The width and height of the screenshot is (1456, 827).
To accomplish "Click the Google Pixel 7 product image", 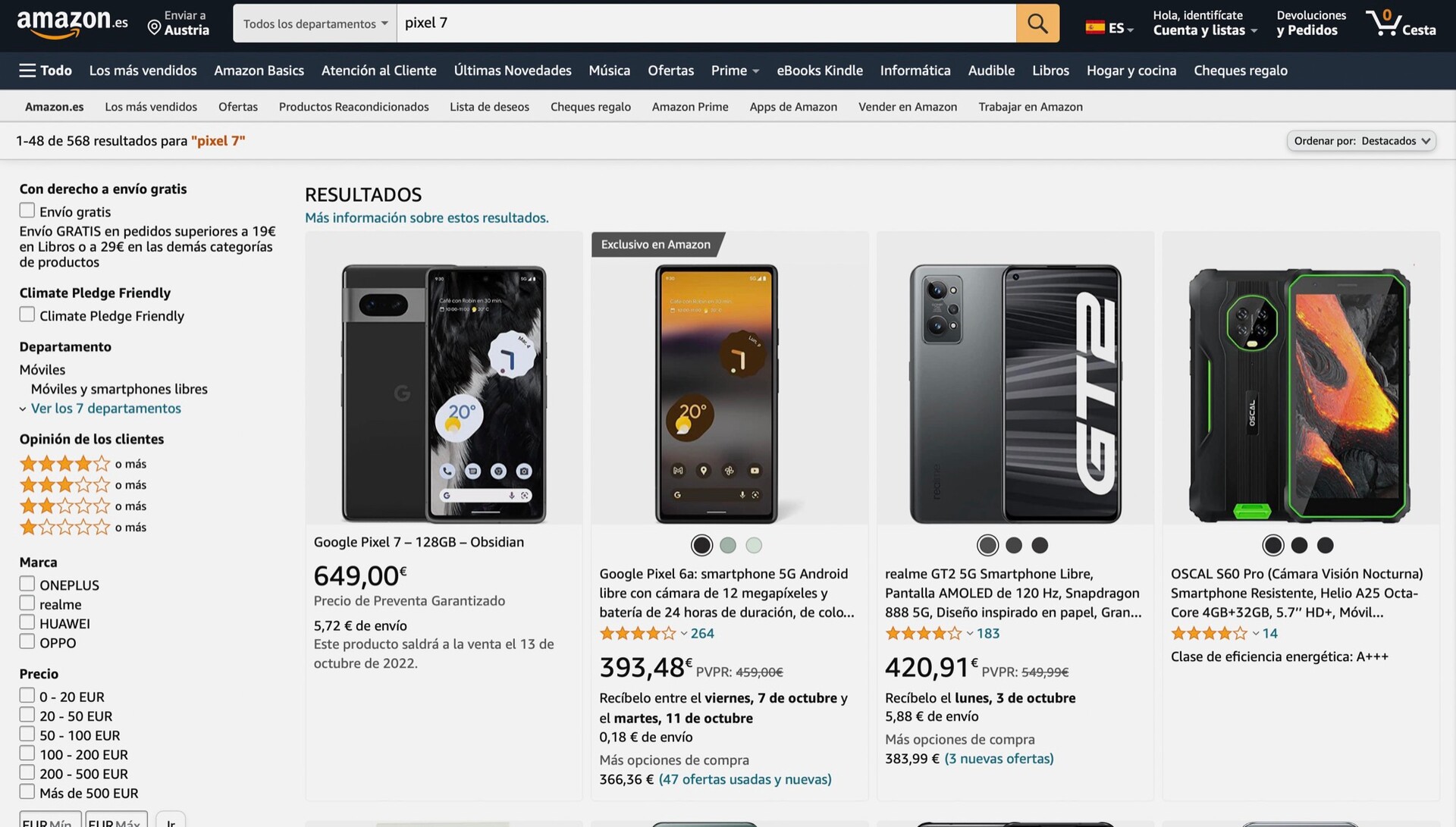I will 444,393.
